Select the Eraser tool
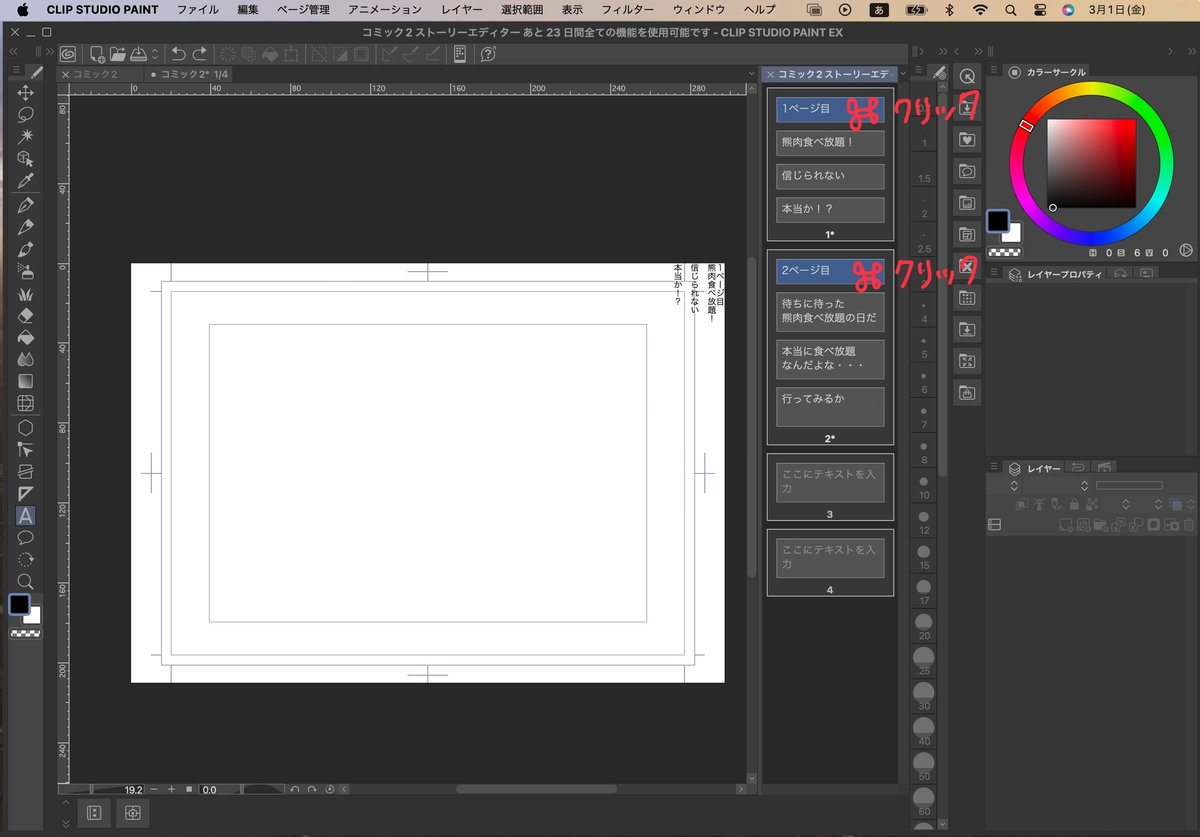This screenshot has width=1200, height=837. pos(25,315)
